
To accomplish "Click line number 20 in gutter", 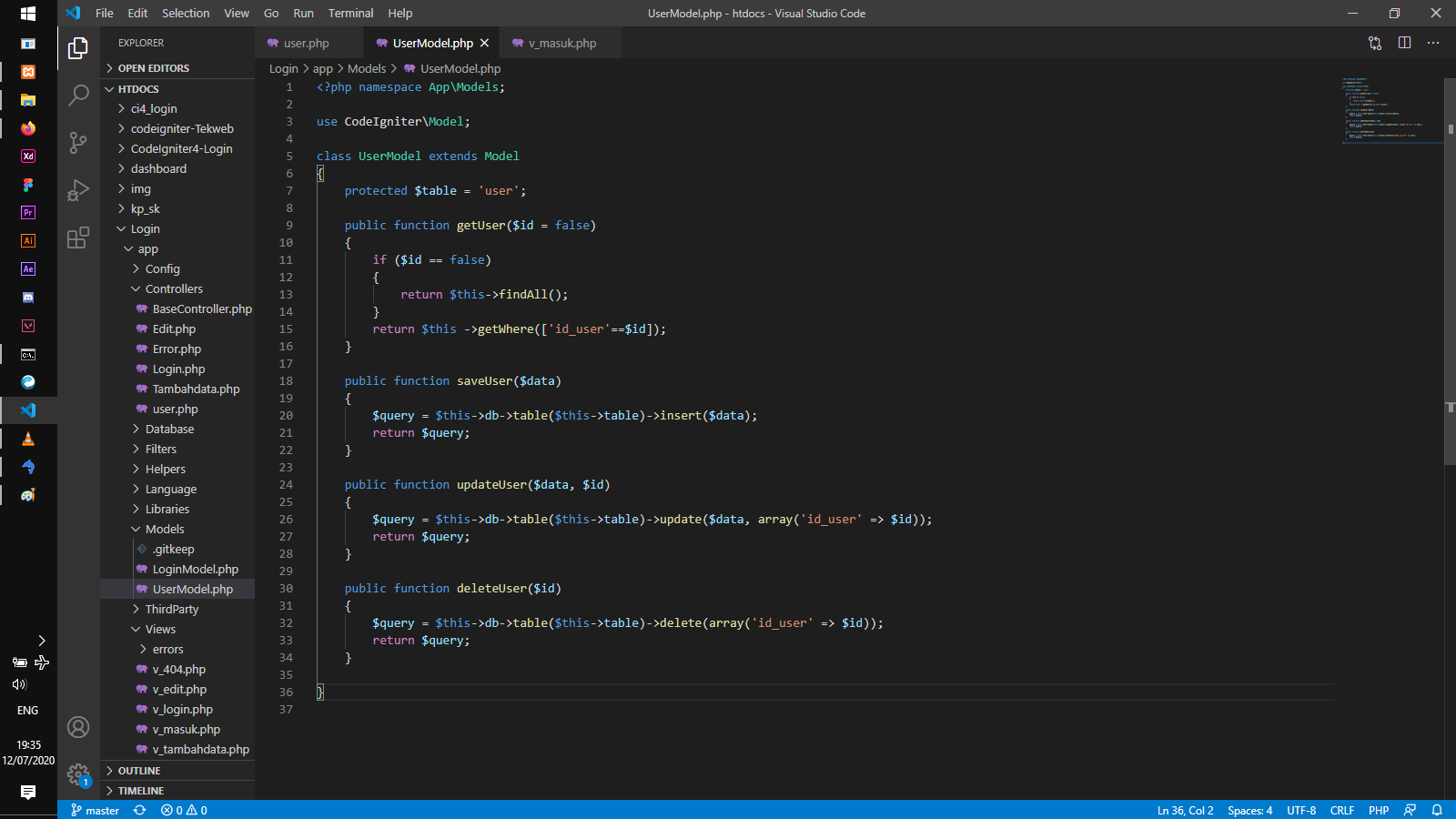I will (286, 415).
